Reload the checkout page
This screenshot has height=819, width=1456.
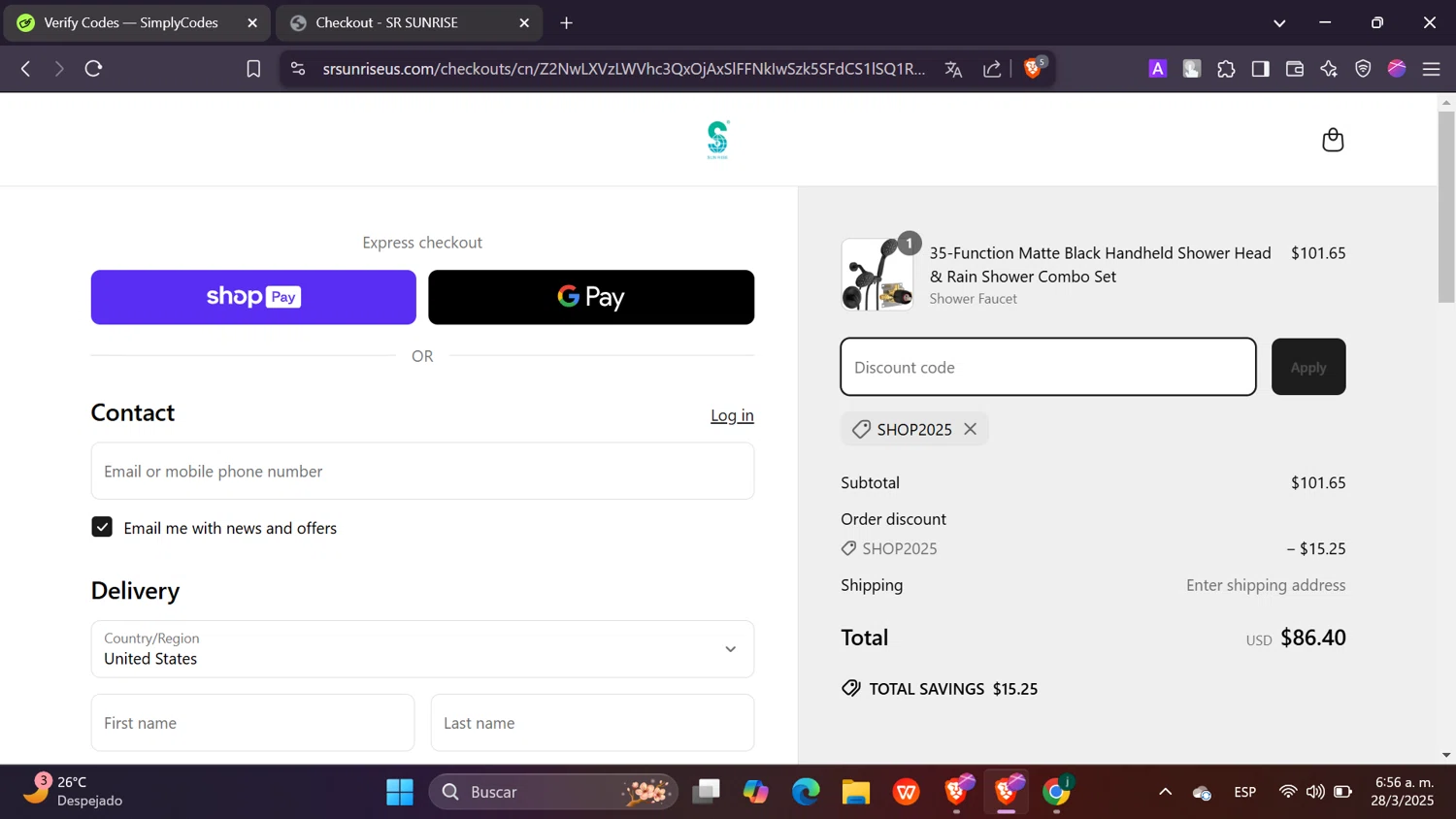[x=93, y=69]
